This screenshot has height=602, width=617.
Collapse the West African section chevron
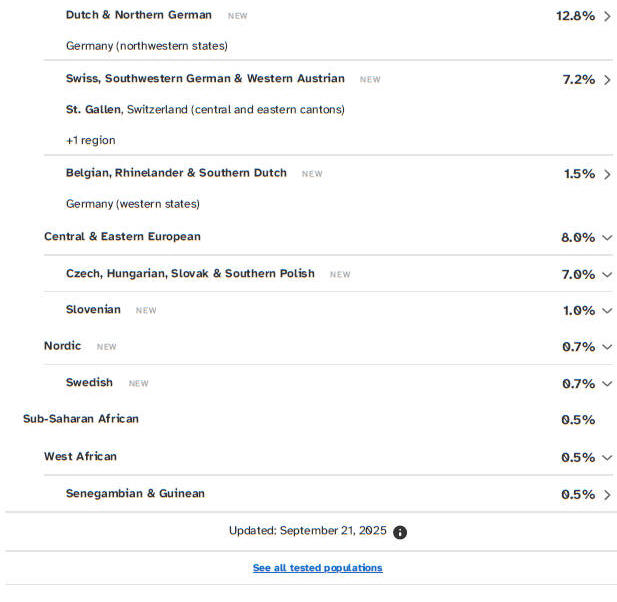point(607,458)
